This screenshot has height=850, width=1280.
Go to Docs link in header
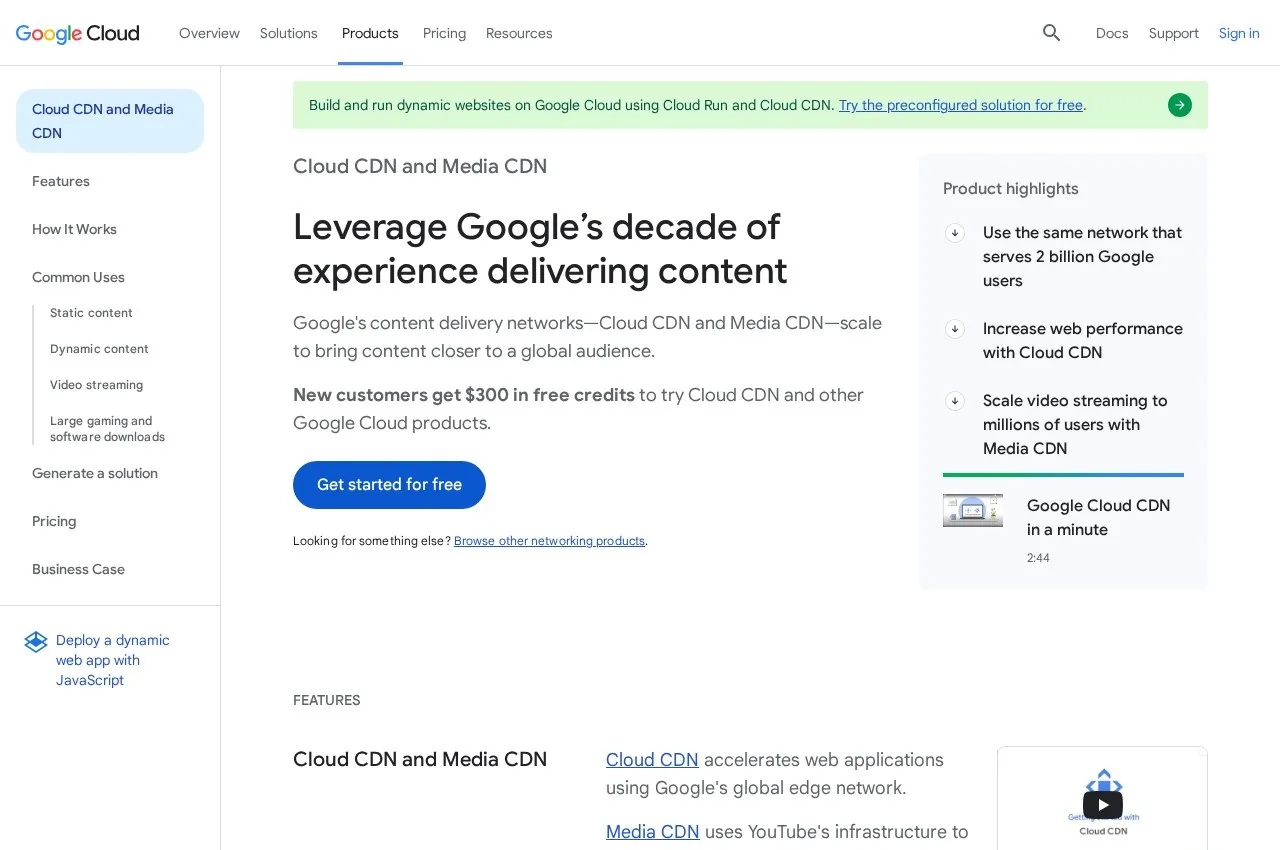[x=1112, y=33]
